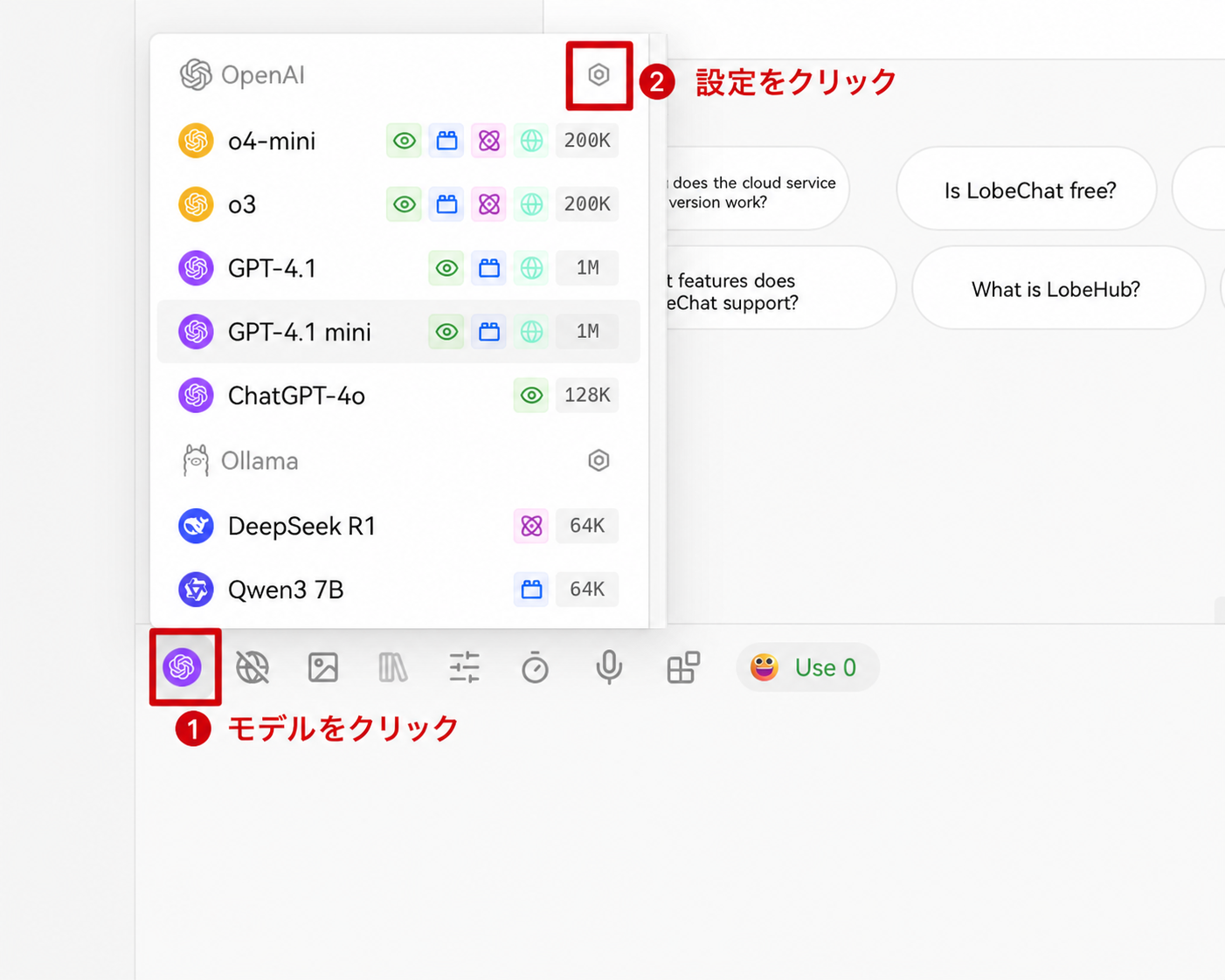Image resolution: width=1225 pixels, height=980 pixels.
Task: Click the GPT-4.1 vision eye icon
Action: (446, 268)
